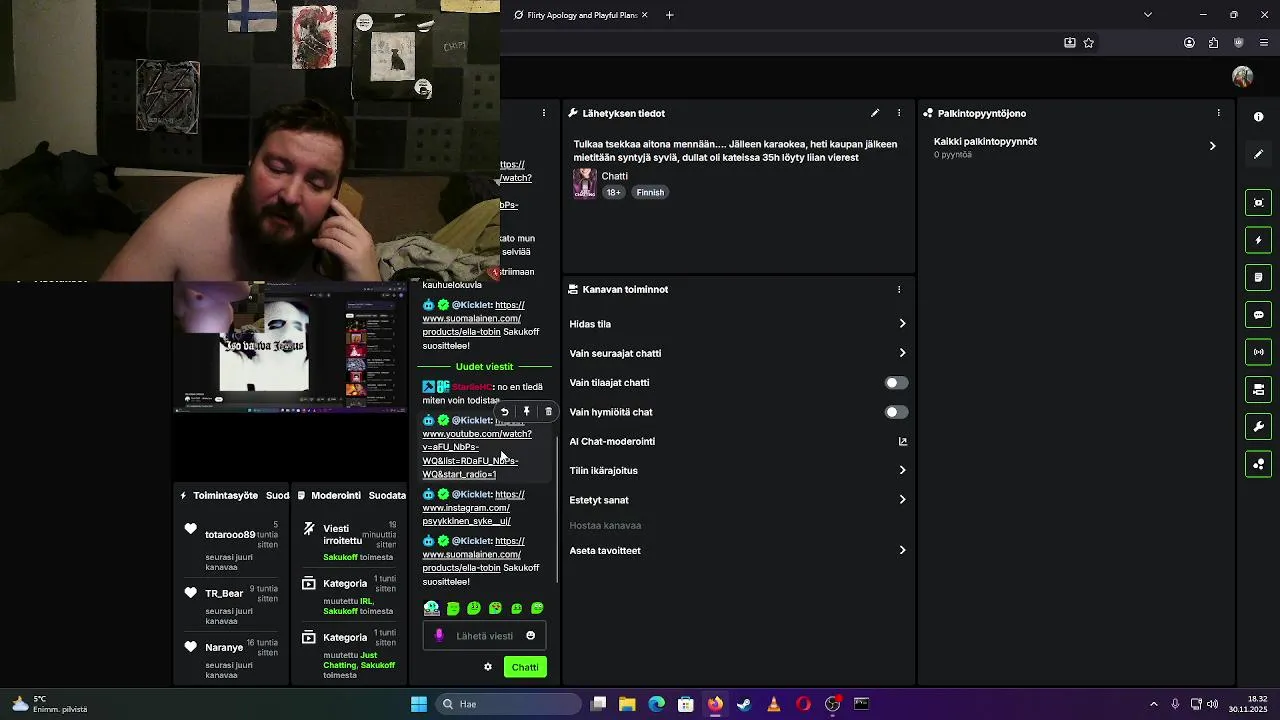Select the first quick emote below the chat
The image size is (1280, 720).
[432, 608]
